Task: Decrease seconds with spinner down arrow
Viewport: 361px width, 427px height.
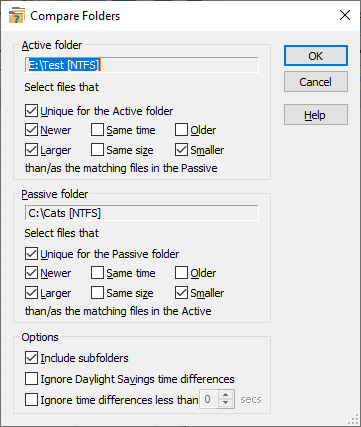Action: 226,403
